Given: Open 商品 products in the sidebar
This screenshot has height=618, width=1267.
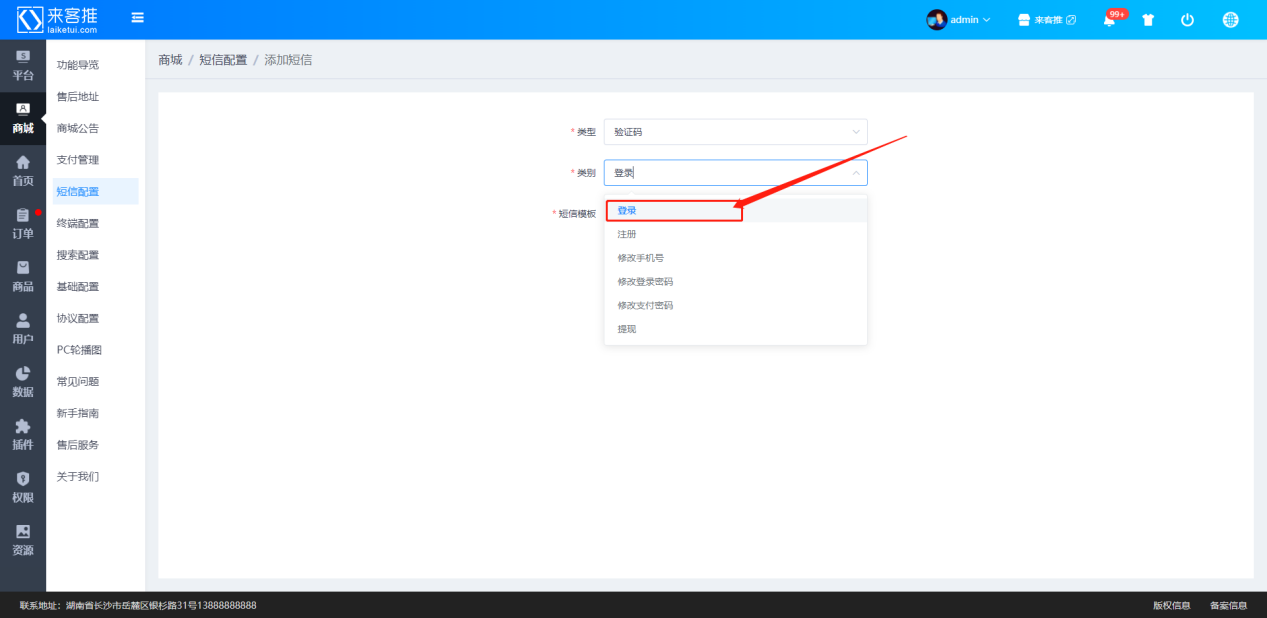Looking at the screenshot, I should pyautogui.click(x=23, y=277).
